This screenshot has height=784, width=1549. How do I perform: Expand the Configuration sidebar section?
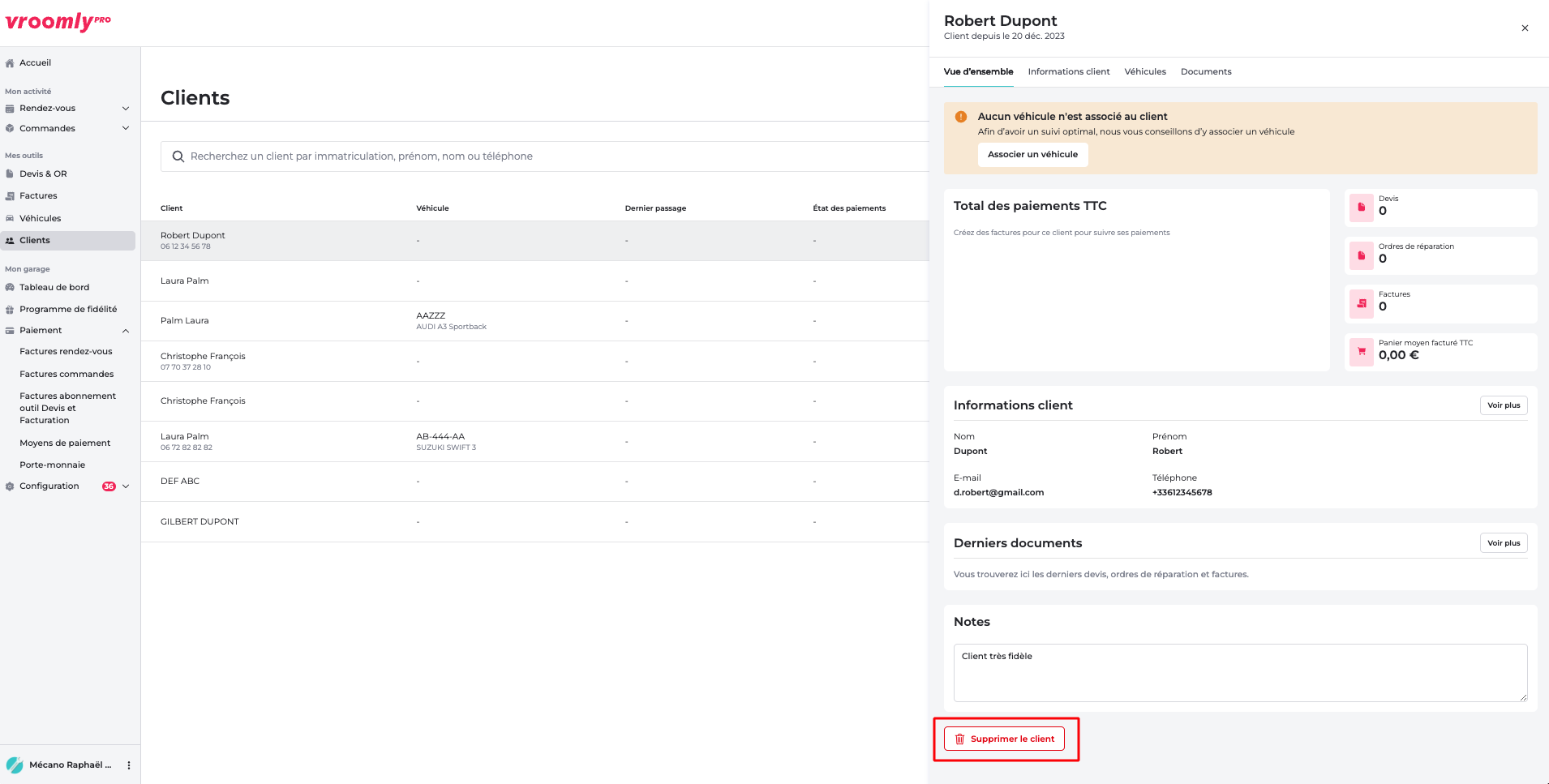(x=126, y=486)
